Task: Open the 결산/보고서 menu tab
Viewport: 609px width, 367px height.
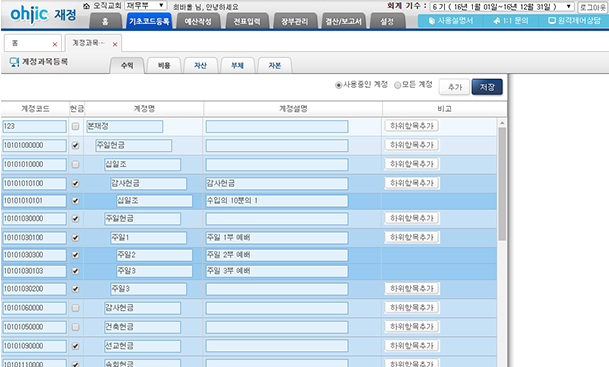Action: (x=343, y=21)
